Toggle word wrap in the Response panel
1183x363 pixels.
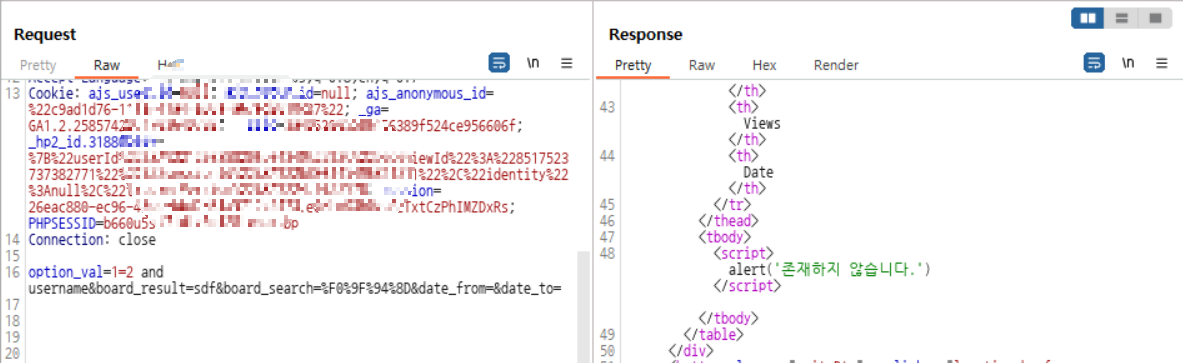[1094, 63]
